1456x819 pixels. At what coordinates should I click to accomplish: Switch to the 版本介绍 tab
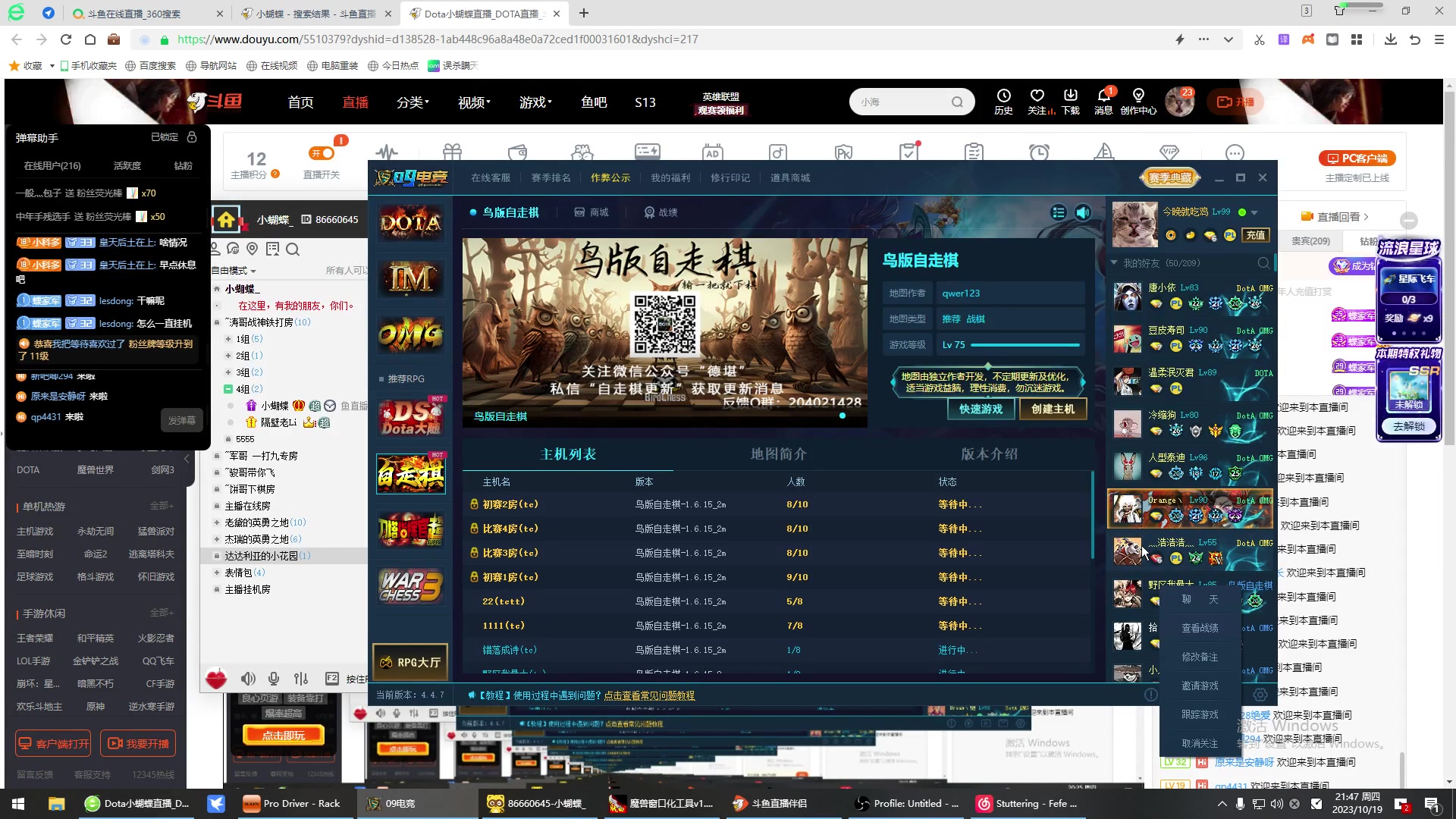[x=989, y=454]
